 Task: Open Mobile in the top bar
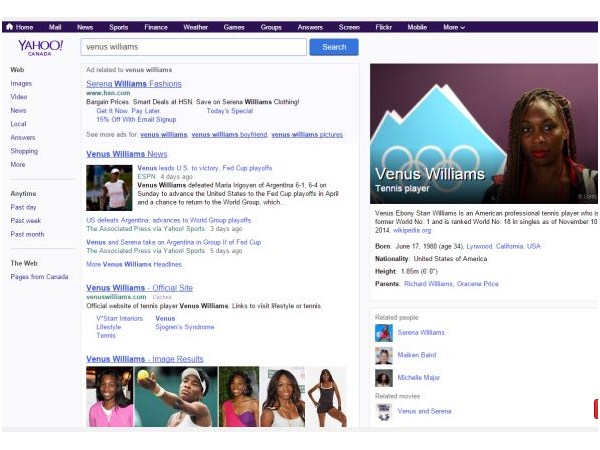(417, 27)
